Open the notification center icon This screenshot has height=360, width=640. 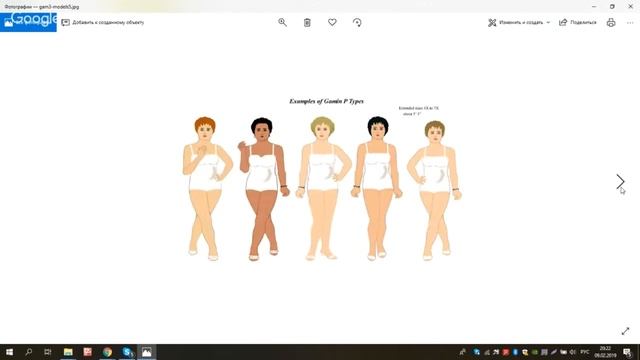point(627,352)
